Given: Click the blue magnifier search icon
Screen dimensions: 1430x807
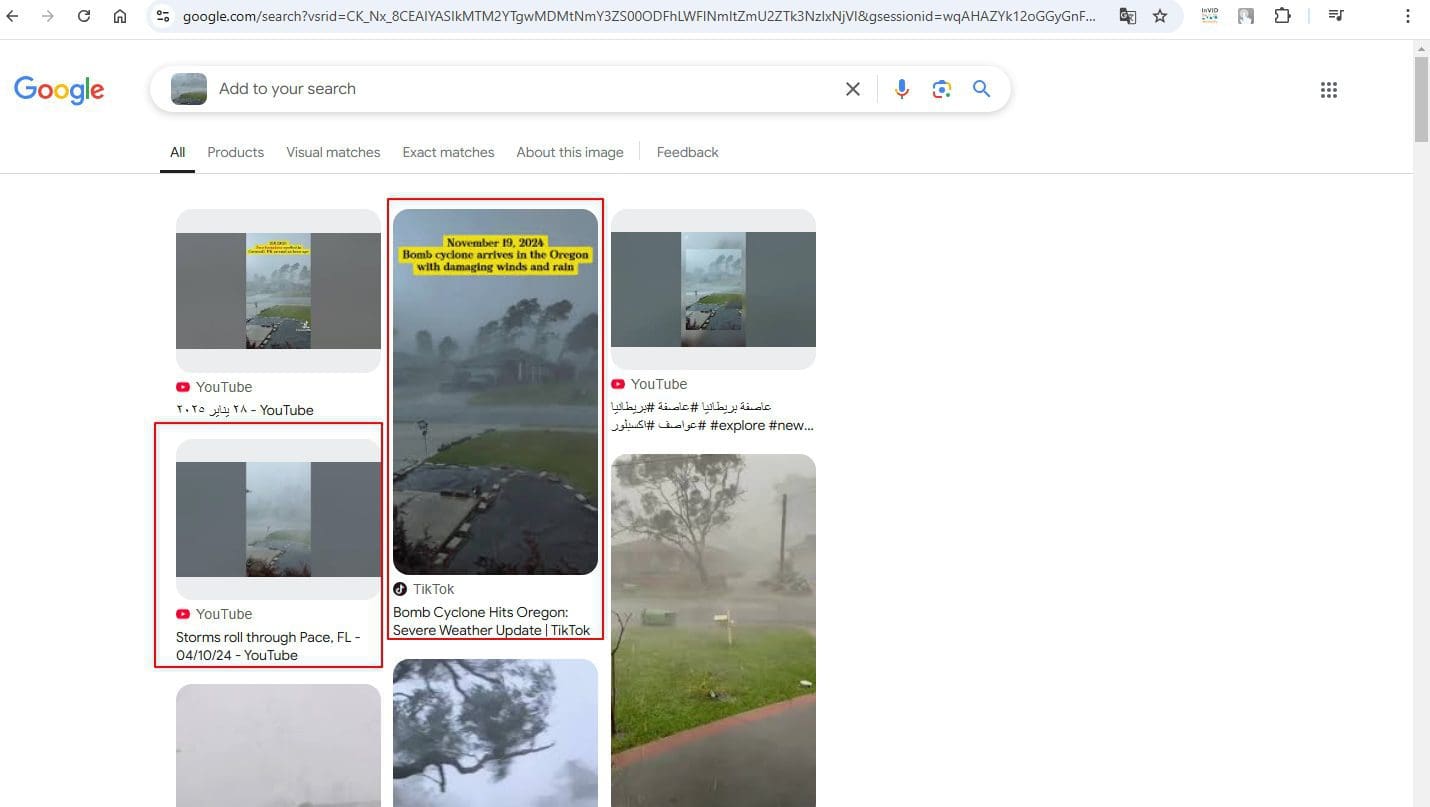Looking at the screenshot, I should (x=981, y=89).
